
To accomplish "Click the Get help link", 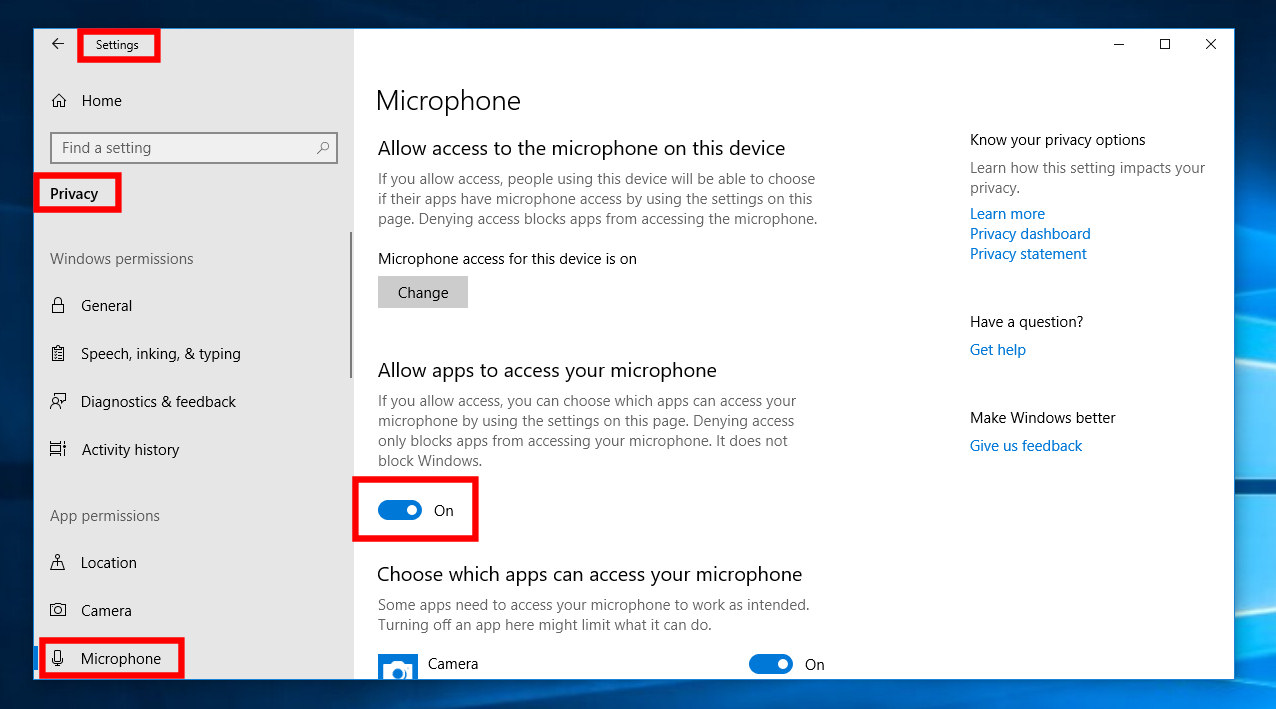I will coord(998,350).
